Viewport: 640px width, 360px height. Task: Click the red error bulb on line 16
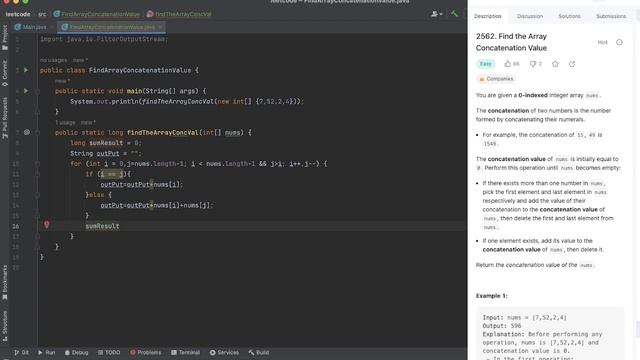click(47, 225)
